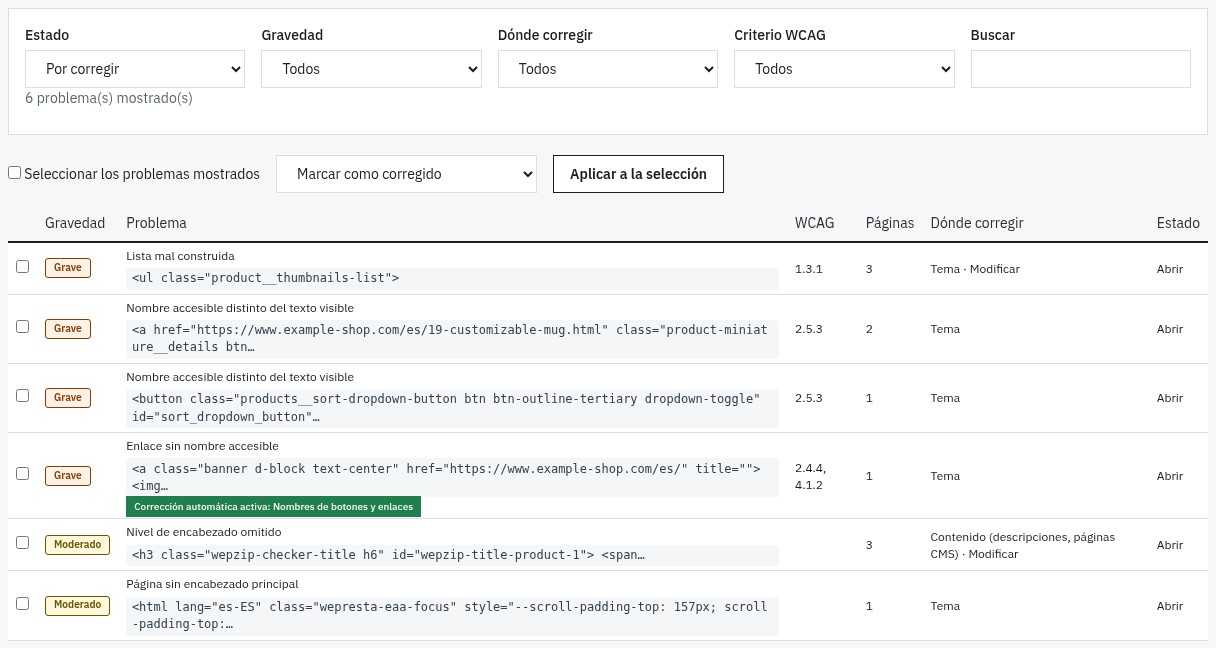
Task: Click the Estado column header in the table
Action: 1178,223
